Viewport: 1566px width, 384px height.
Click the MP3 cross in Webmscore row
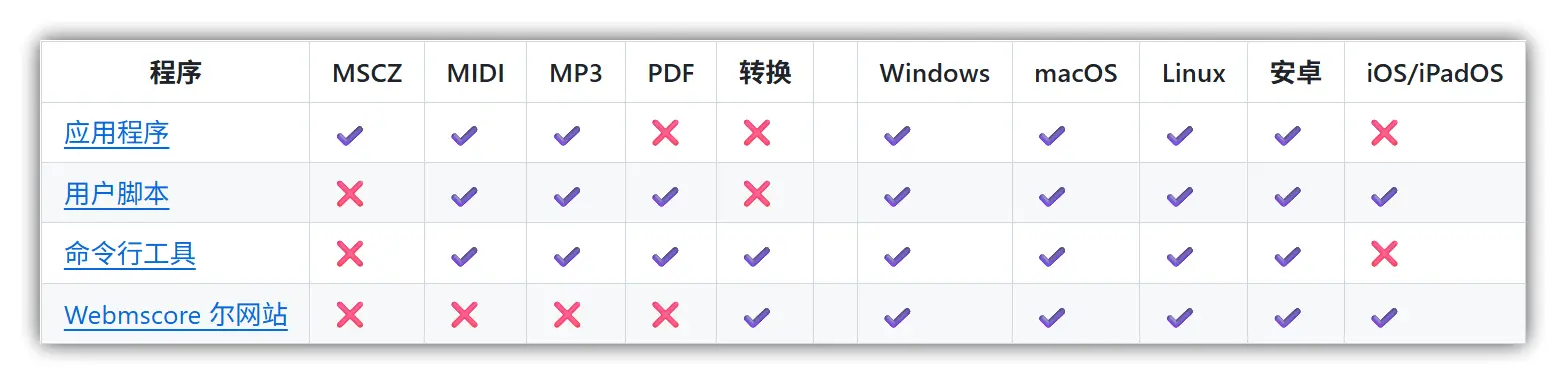pos(567,315)
